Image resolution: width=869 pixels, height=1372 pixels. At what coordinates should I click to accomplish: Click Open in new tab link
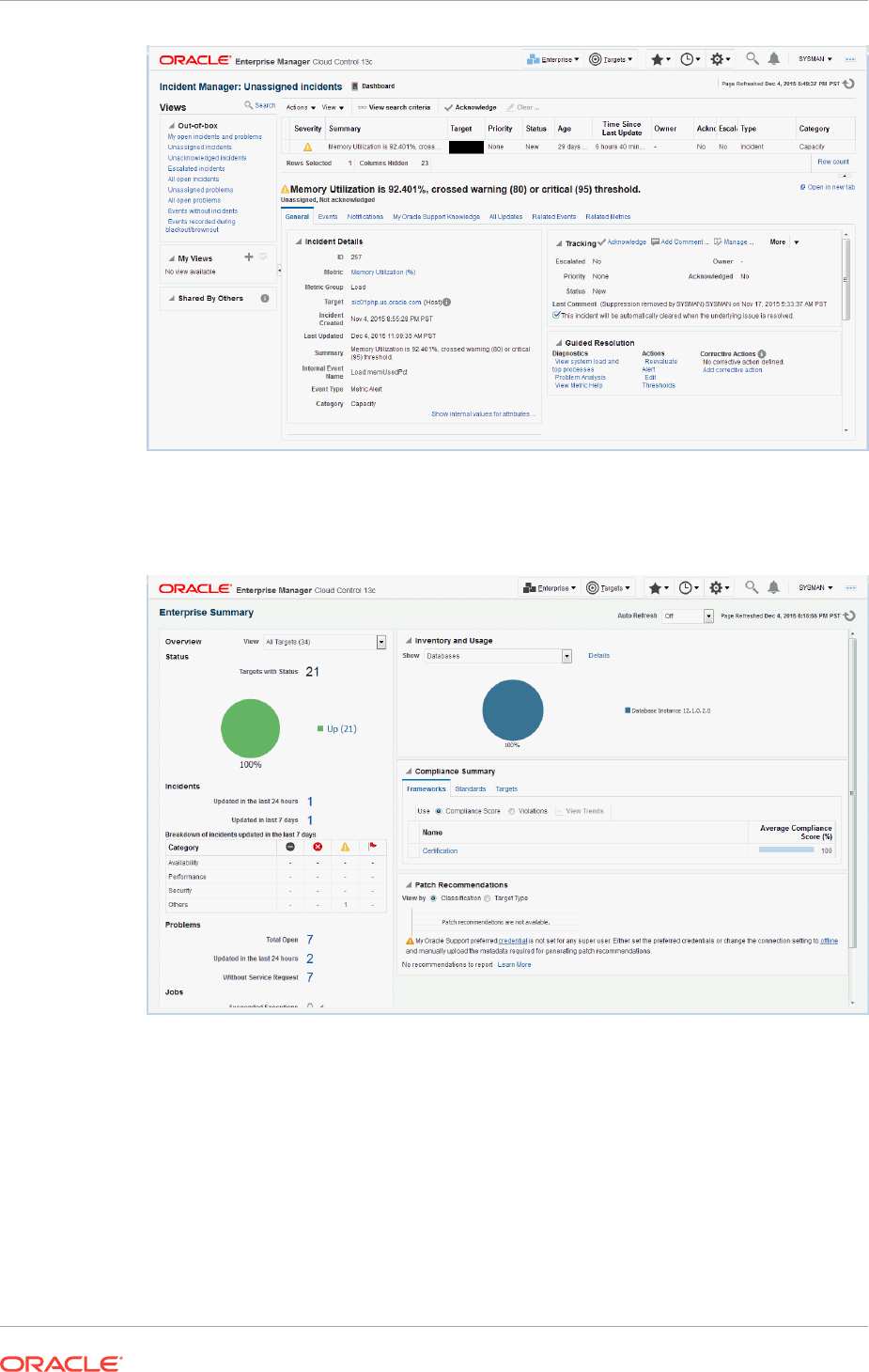[828, 187]
